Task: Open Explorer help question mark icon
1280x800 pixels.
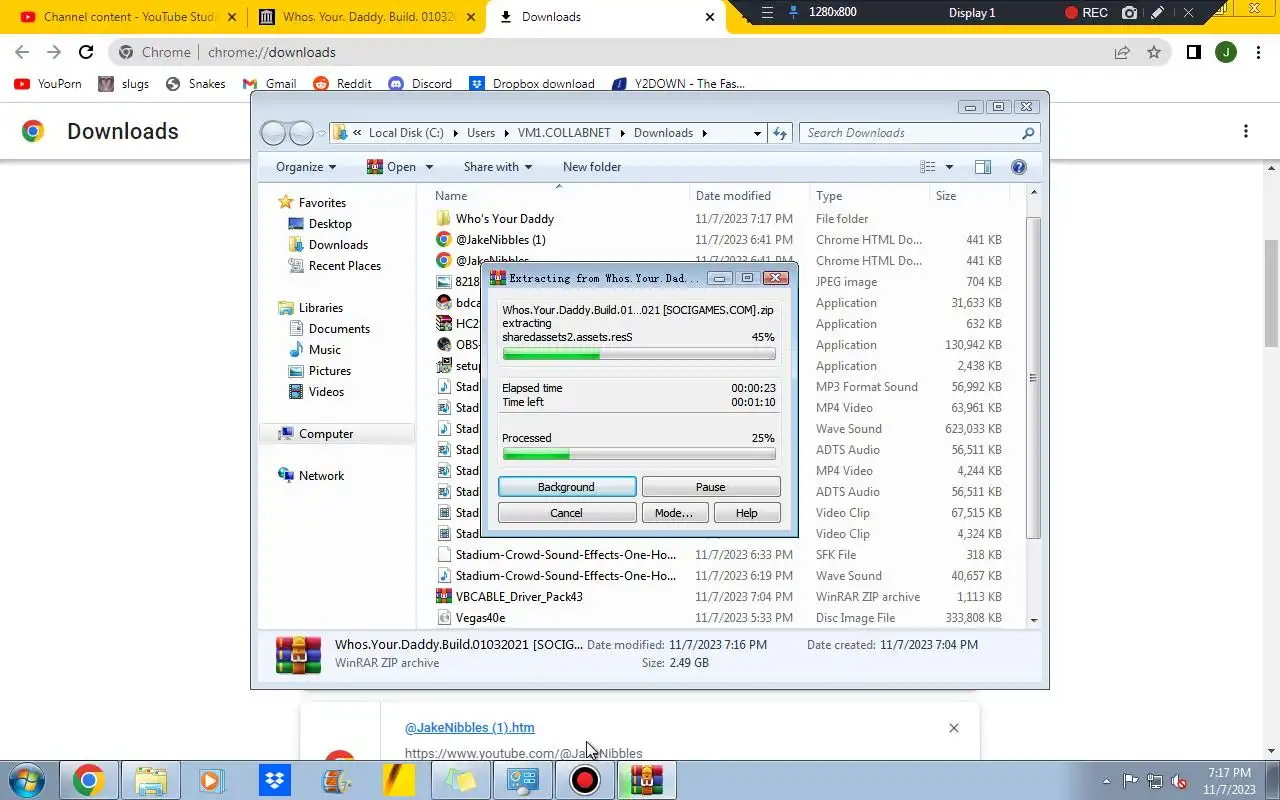Action: click(x=1019, y=167)
